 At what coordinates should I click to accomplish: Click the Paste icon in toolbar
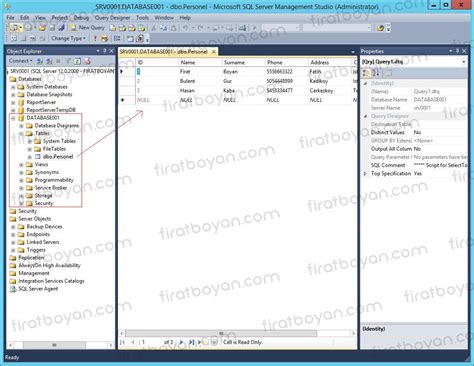tap(173, 28)
